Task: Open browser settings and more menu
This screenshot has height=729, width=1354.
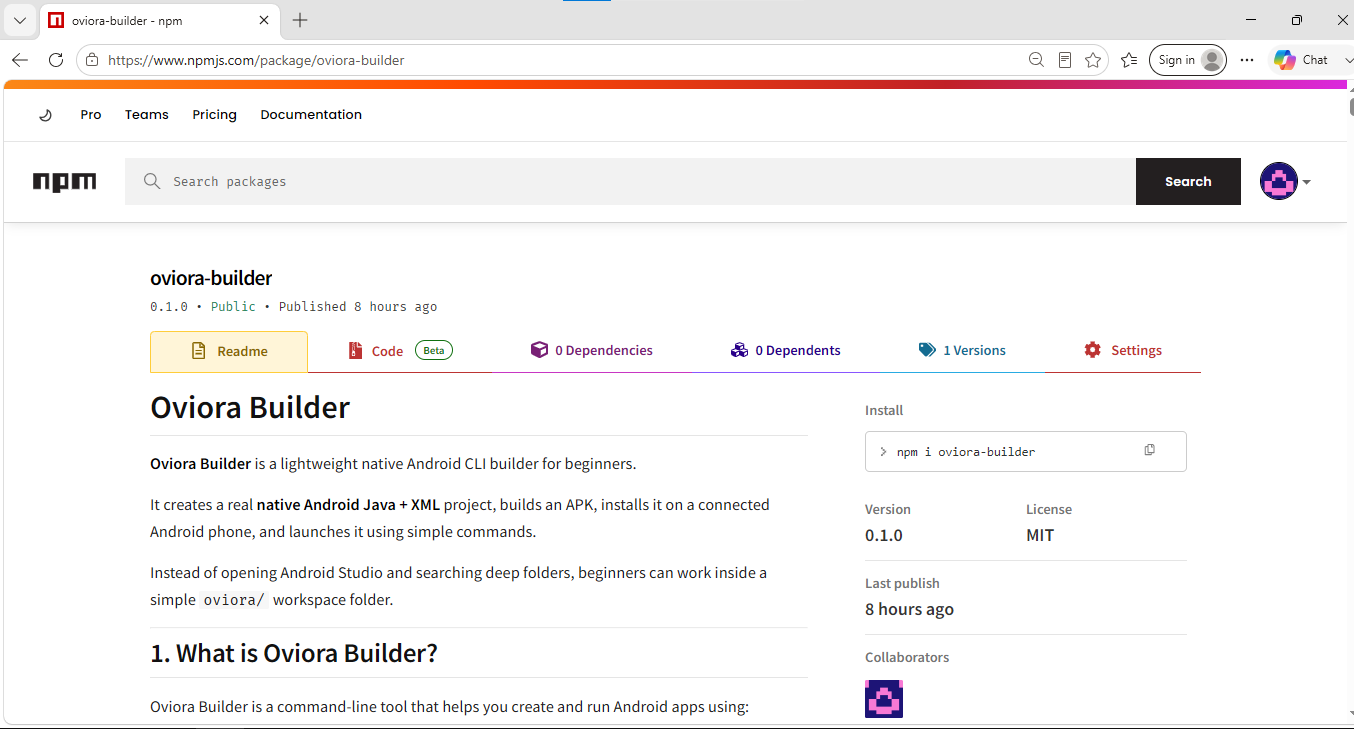Action: (x=1246, y=60)
